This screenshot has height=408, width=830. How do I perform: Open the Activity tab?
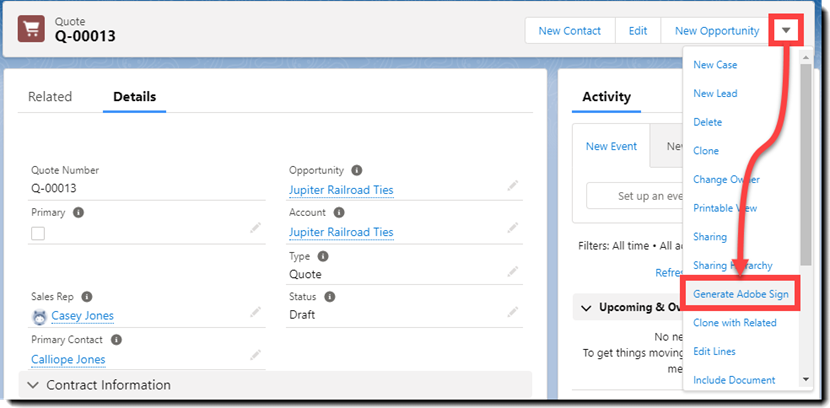point(607,97)
